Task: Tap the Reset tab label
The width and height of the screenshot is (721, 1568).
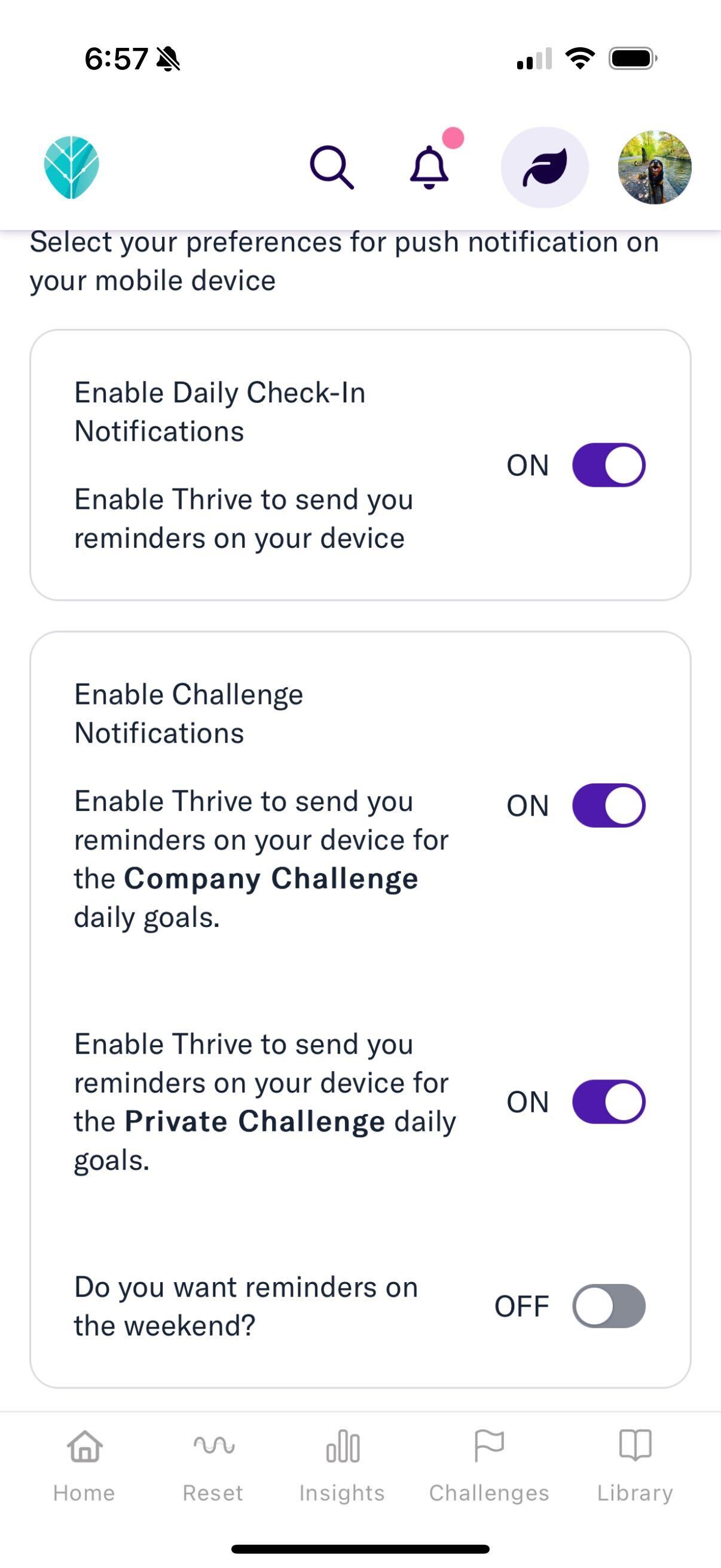Action: 213,1493
